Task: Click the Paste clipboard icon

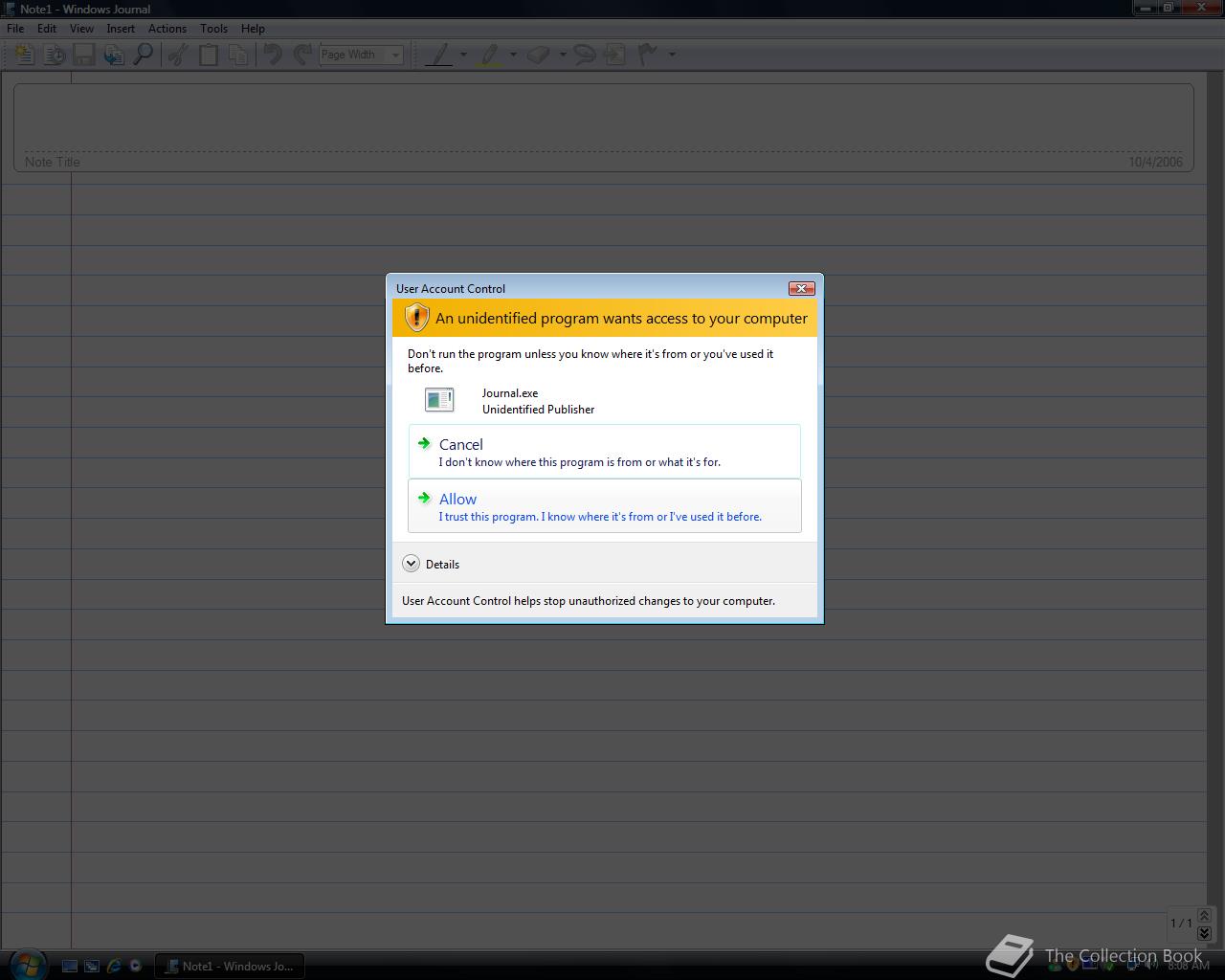Action: (208, 55)
